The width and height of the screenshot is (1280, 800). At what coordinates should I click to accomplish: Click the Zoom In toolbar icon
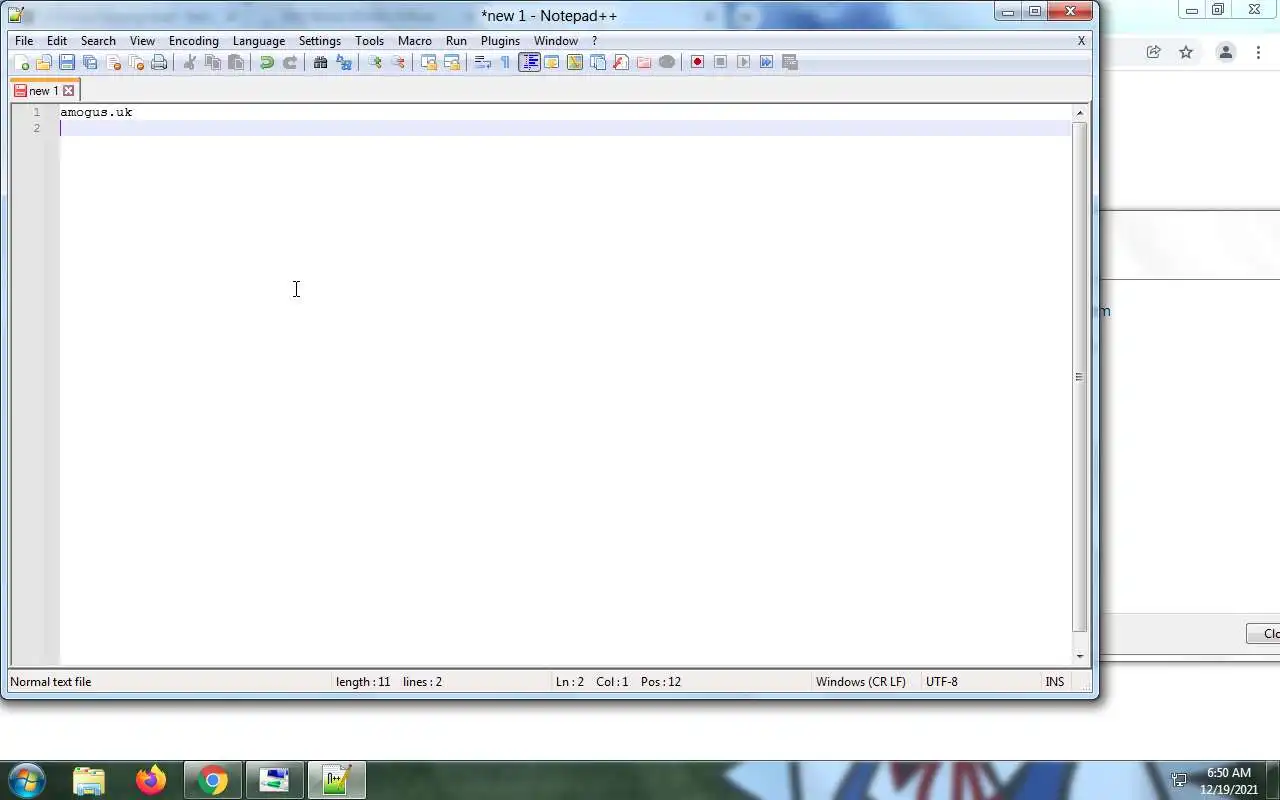pos(374,62)
